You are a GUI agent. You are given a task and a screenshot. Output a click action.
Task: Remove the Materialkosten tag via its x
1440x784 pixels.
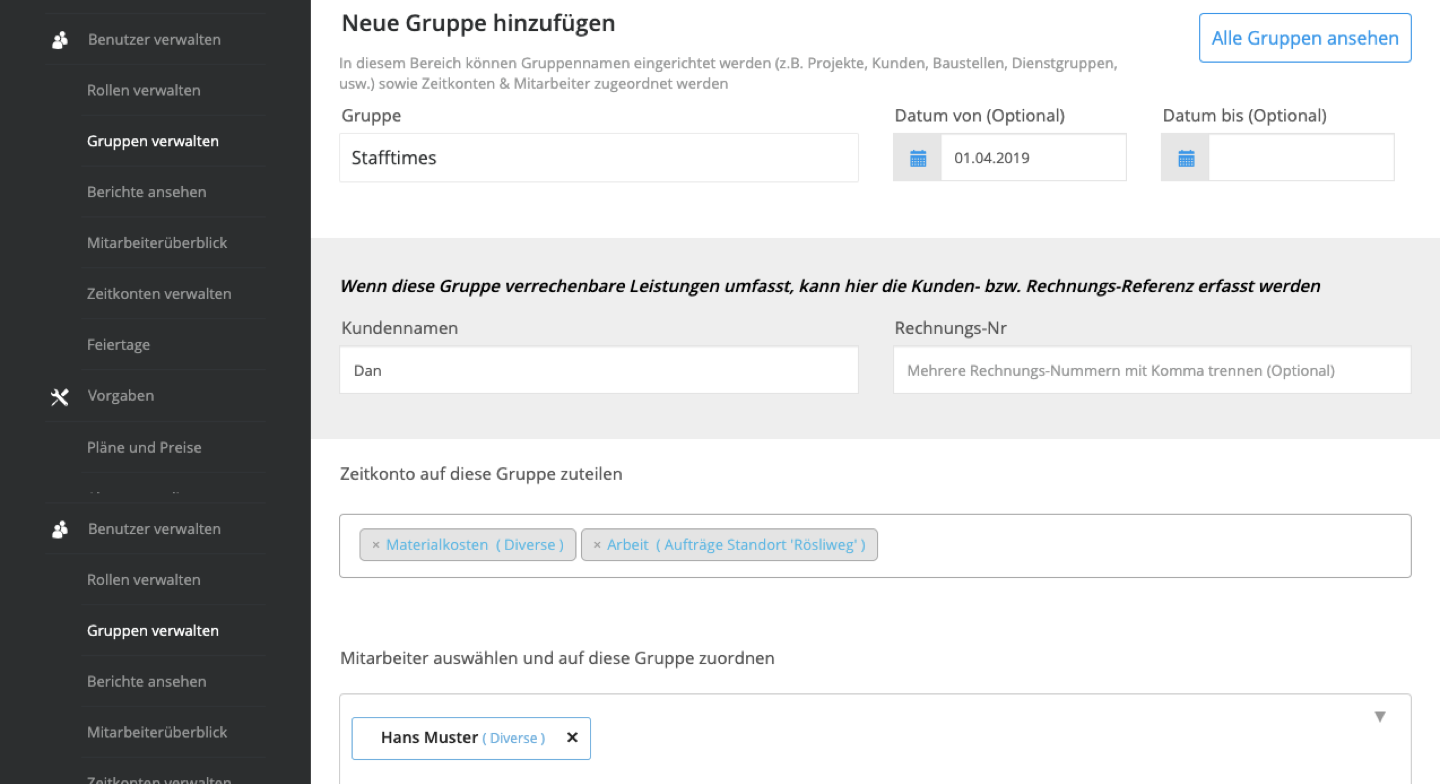tap(376, 545)
